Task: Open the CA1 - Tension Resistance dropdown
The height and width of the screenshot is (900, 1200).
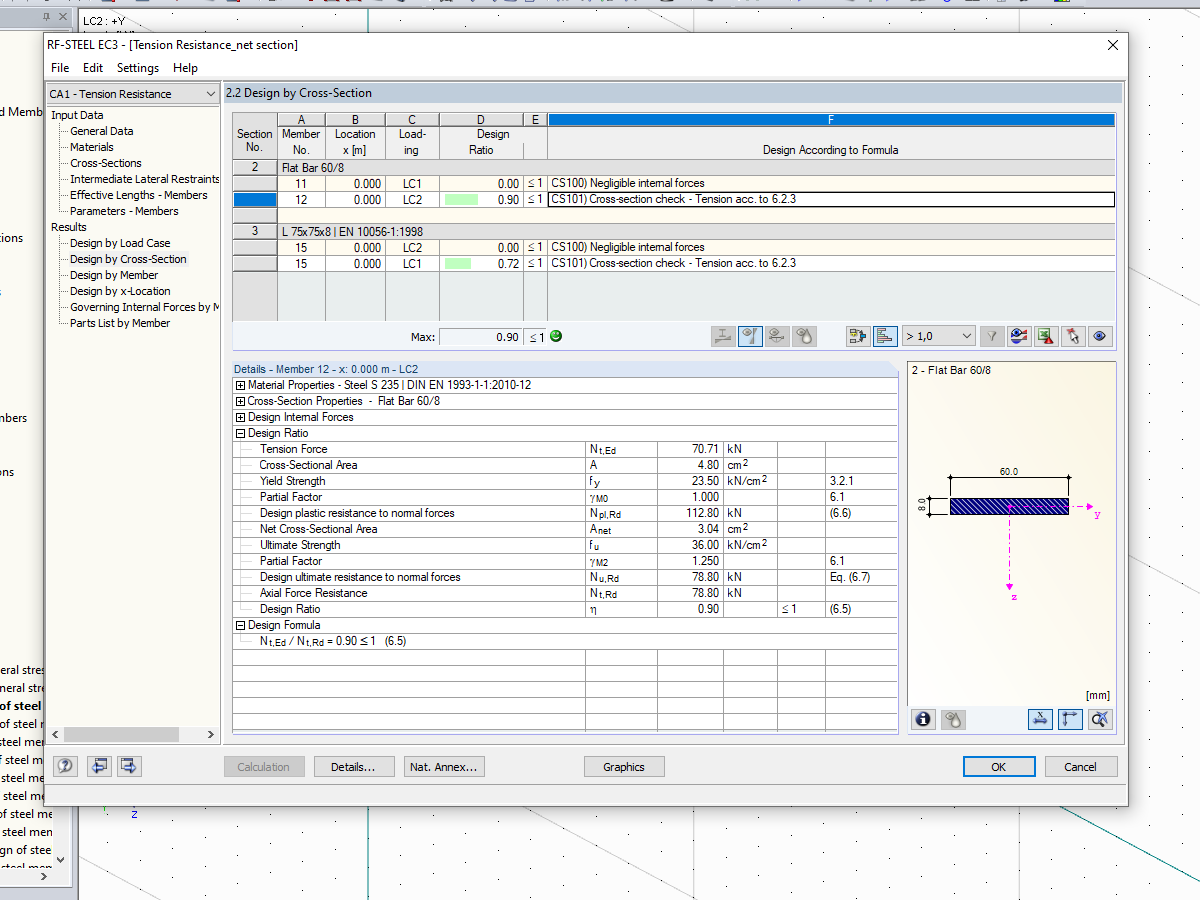Action: coord(212,92)
